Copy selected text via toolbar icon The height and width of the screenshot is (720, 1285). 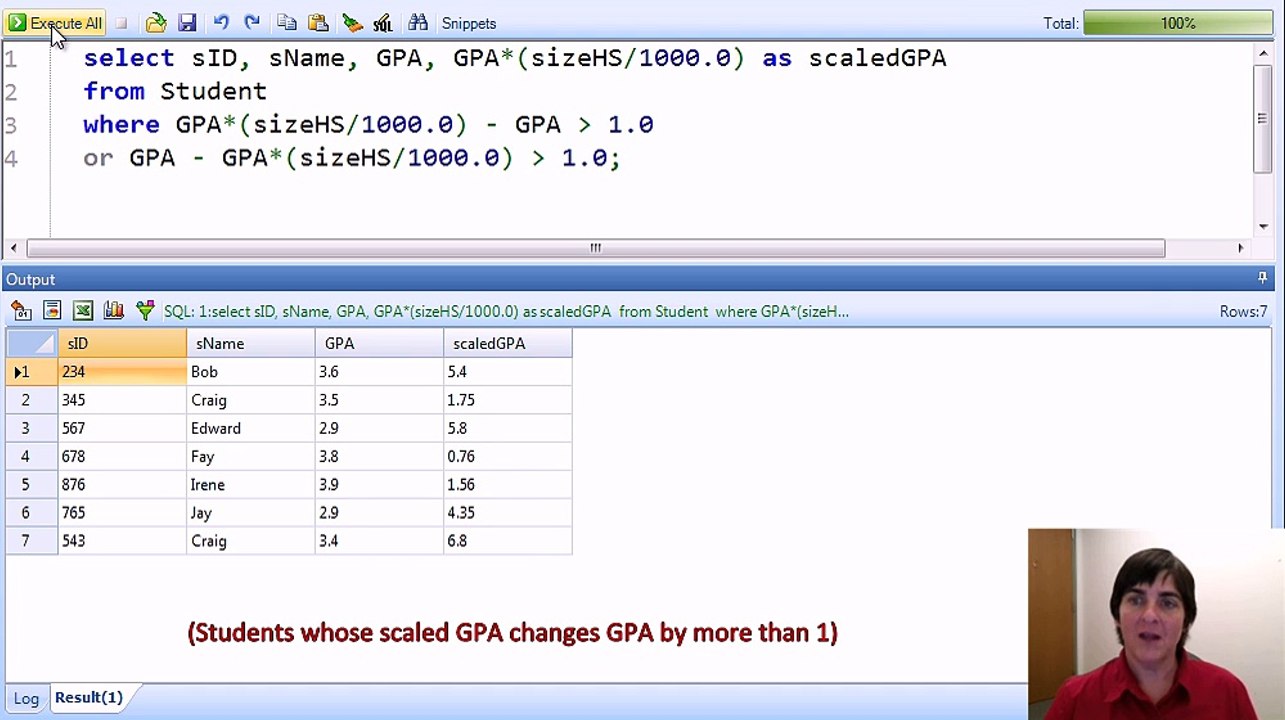[x=287, y=23]
